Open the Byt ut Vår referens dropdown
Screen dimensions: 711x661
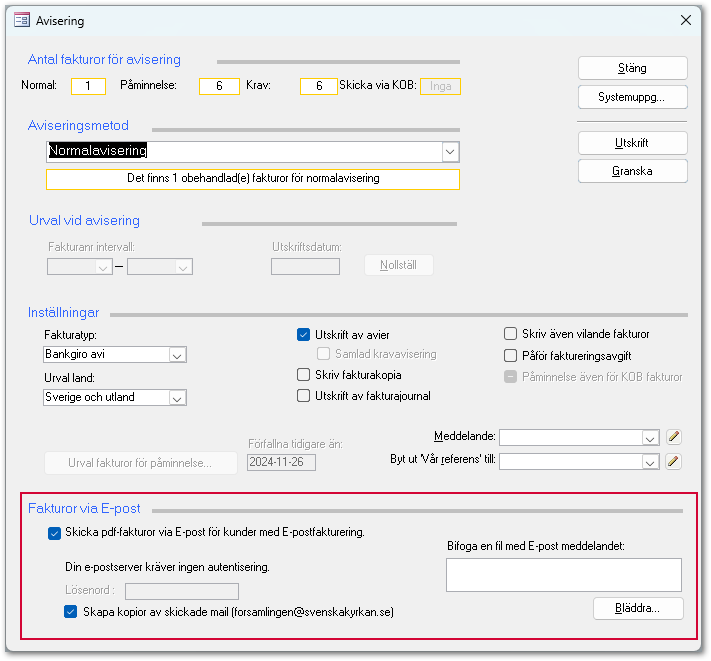650,462
